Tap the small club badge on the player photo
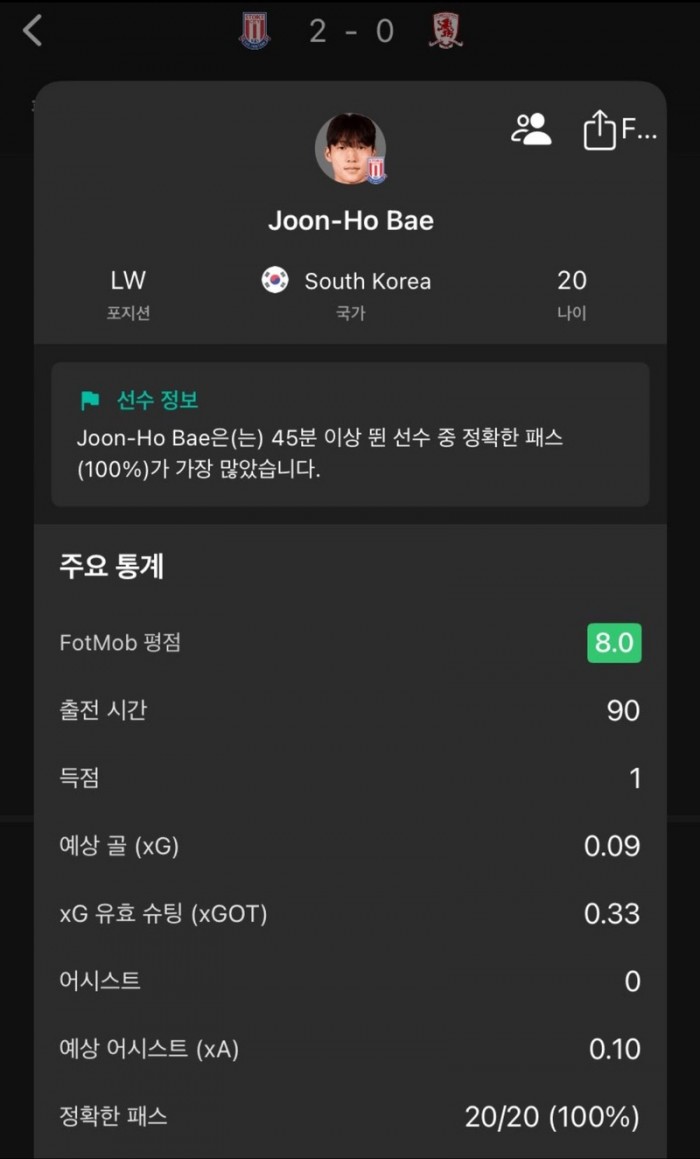 click(376, 171)
